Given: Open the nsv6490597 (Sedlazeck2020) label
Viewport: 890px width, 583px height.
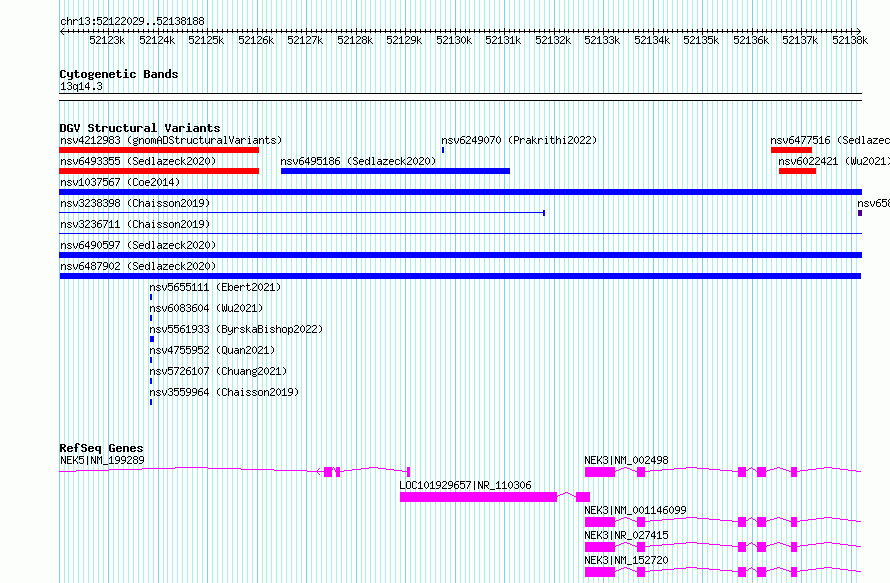Looking at the screenshot, I should coord(138,245).
